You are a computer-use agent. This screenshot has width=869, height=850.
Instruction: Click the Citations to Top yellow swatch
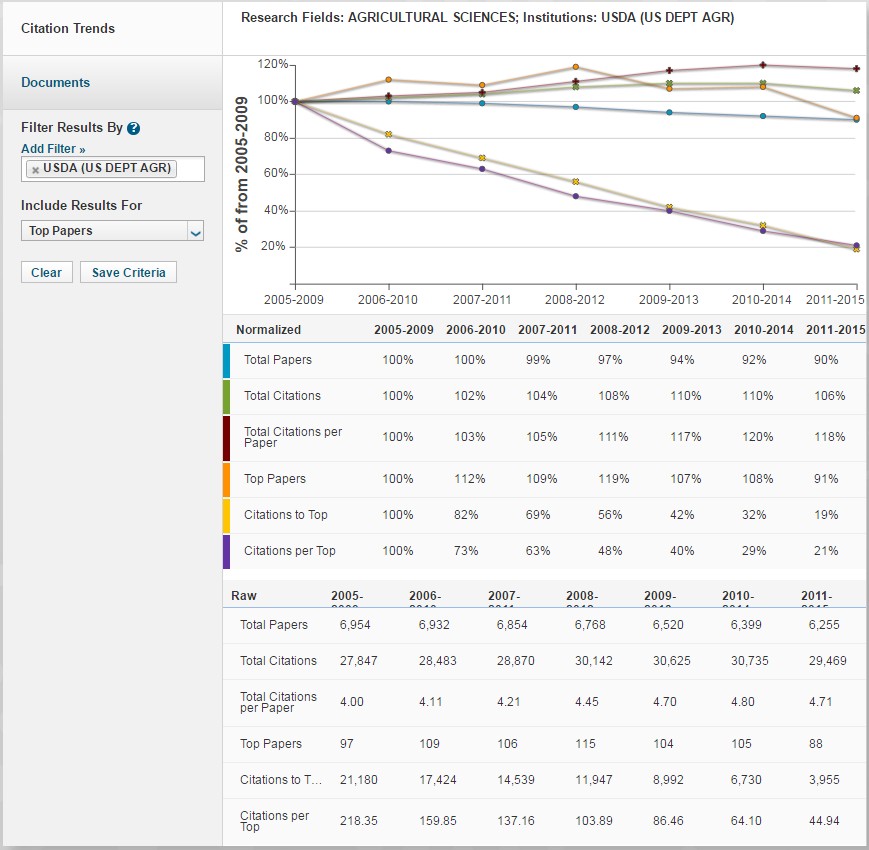pos(226,516)
